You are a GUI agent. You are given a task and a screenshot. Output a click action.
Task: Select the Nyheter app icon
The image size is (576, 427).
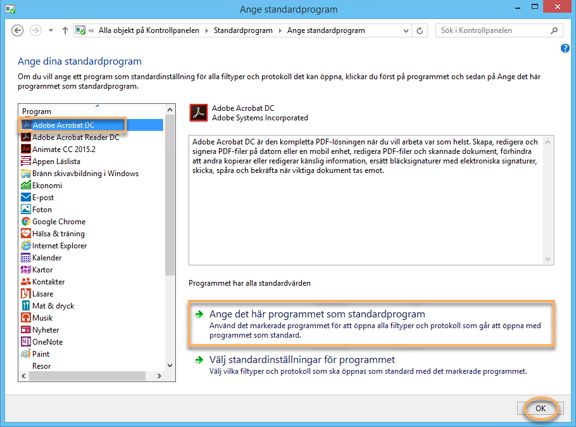pyautogui.click(x=26, y=330)
